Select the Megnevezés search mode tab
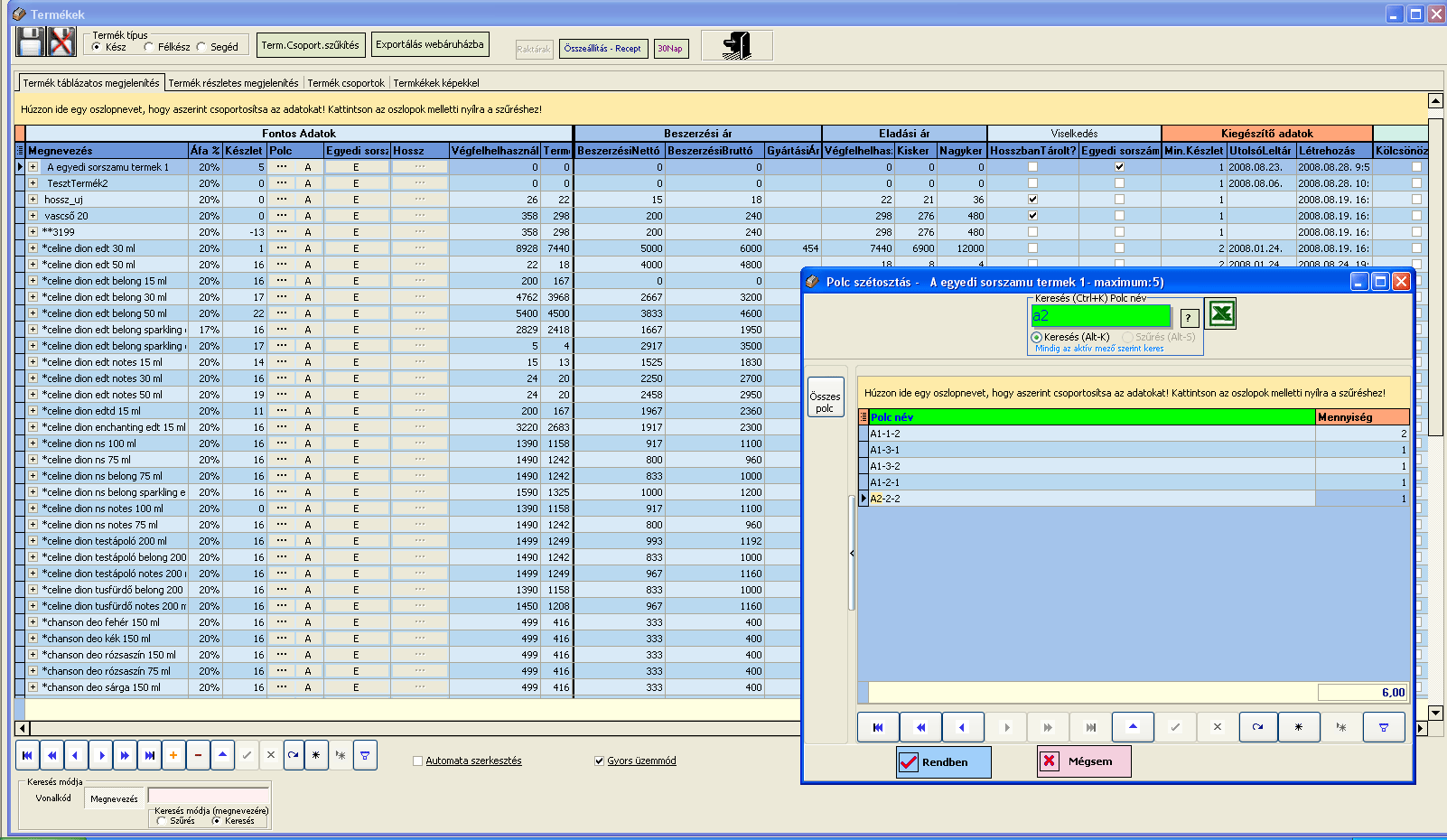1447x840 pixels. pyautogui.click(x=115, y=798)
